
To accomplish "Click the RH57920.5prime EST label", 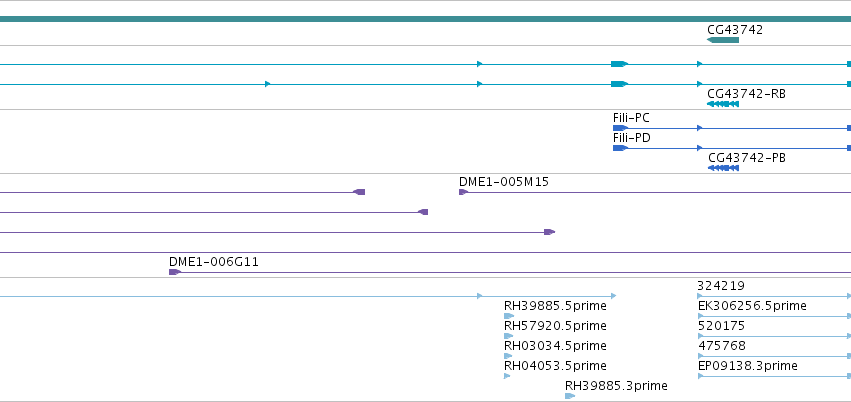I will [x=555, y=326].
